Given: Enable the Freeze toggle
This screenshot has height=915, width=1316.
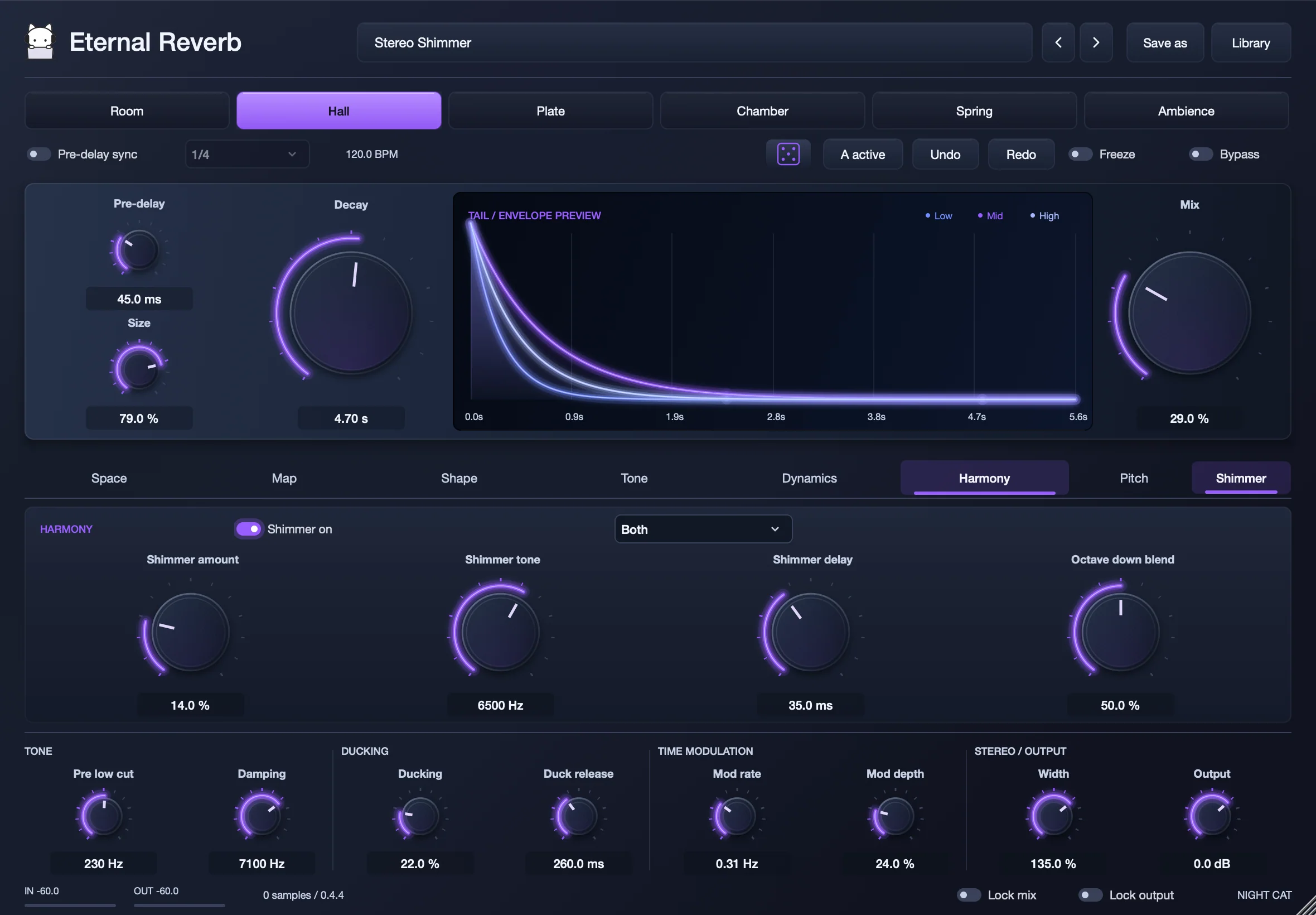Looking at the screenshot, I should [x=1080, y=154].
